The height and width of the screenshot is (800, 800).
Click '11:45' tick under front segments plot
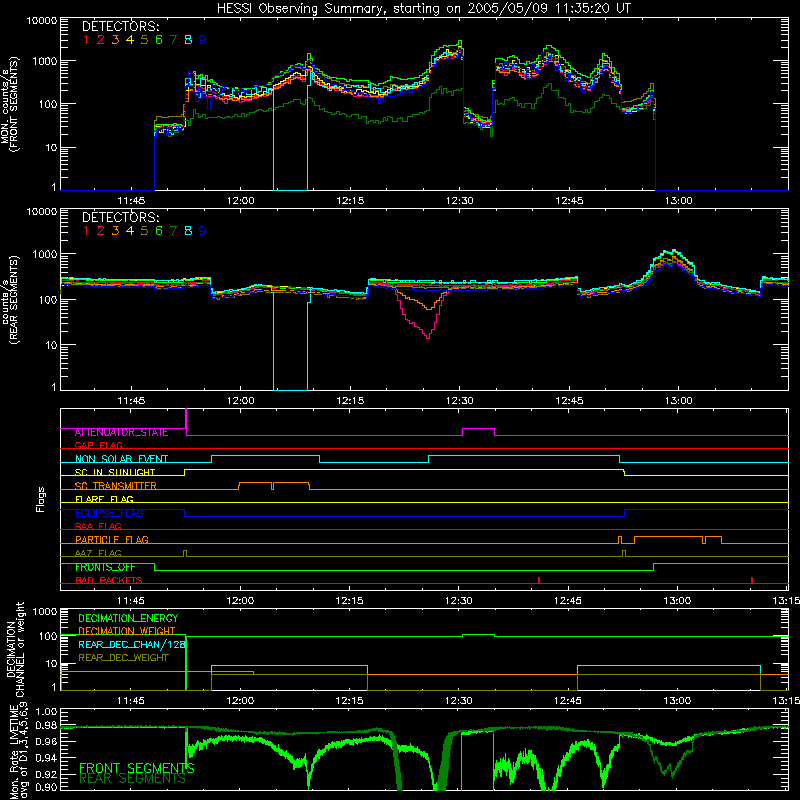click(131, 201)
